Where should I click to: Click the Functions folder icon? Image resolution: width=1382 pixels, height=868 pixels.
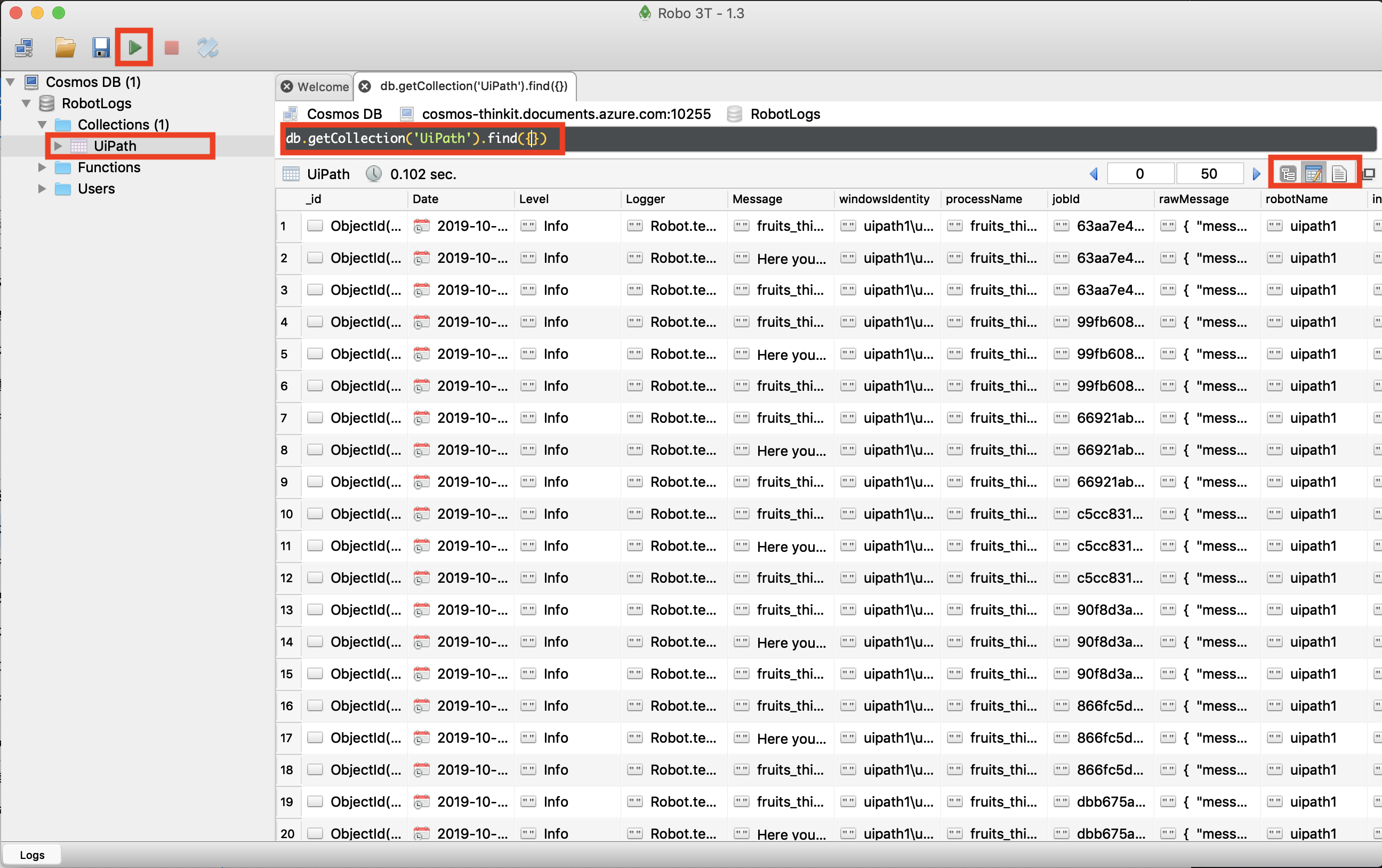[62, 167]
